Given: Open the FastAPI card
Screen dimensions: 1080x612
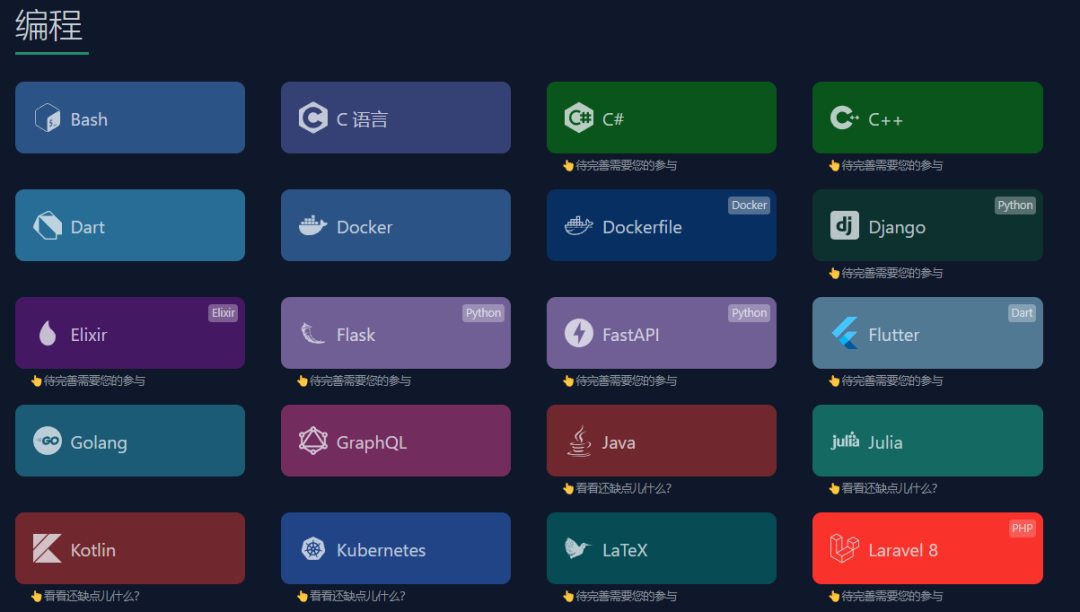Looking at the screenshot, I should [x=661, y=333].
